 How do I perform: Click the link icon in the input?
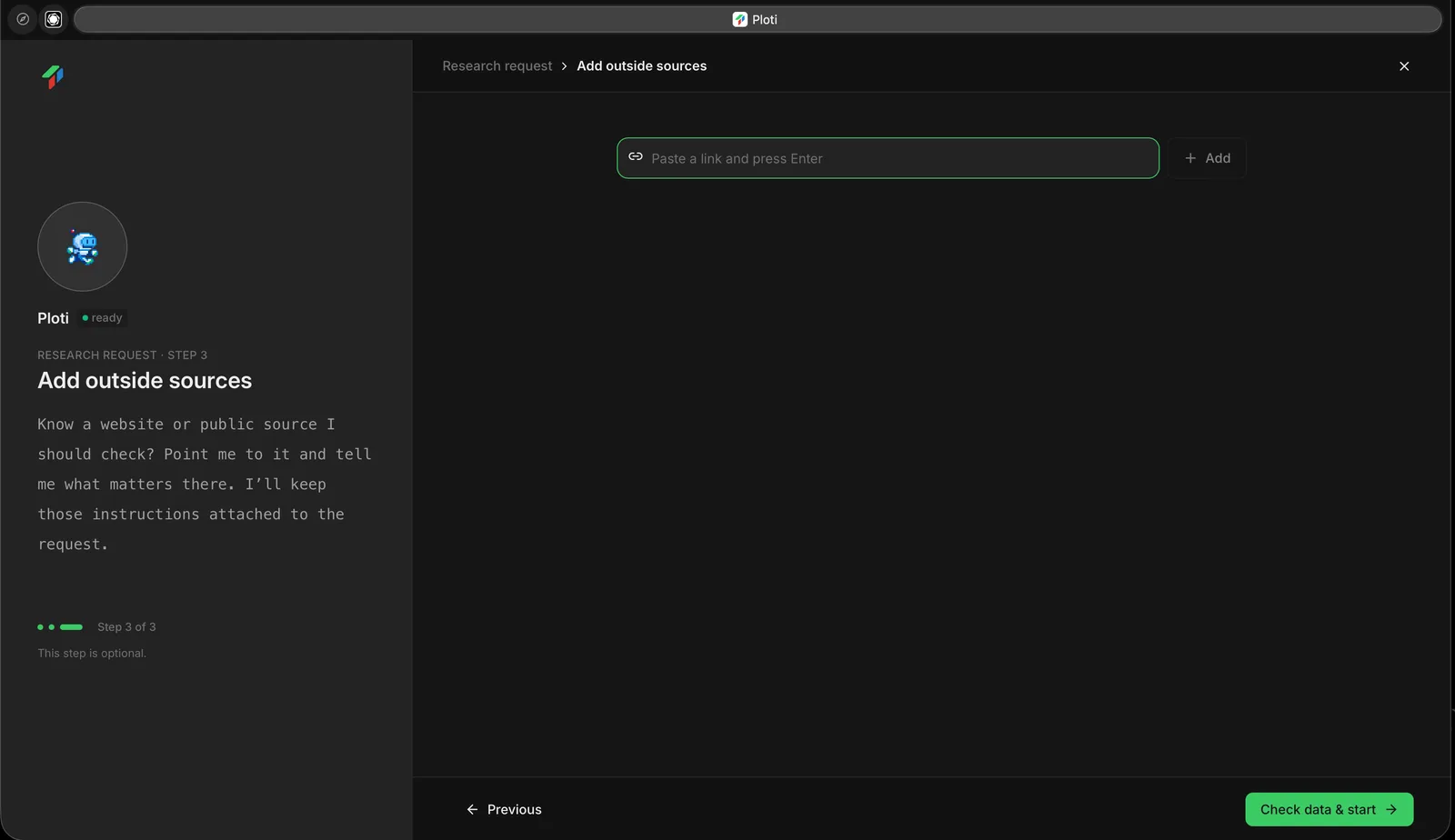click(x=636, y=157)
